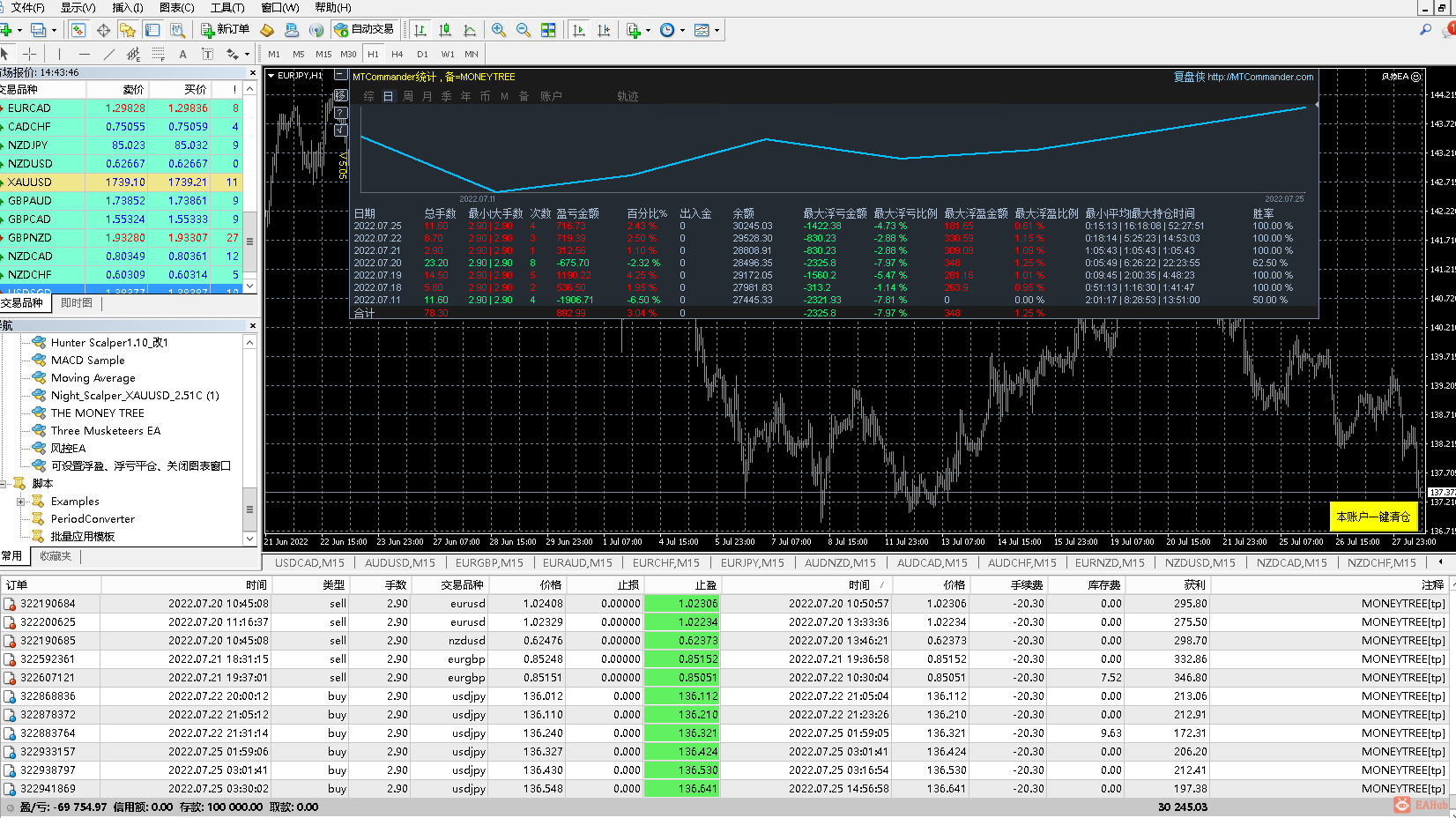Open the period clock icon dropdown arrow
The width and height of the screenshot is (1456, 818).
(x=681, y=30)
